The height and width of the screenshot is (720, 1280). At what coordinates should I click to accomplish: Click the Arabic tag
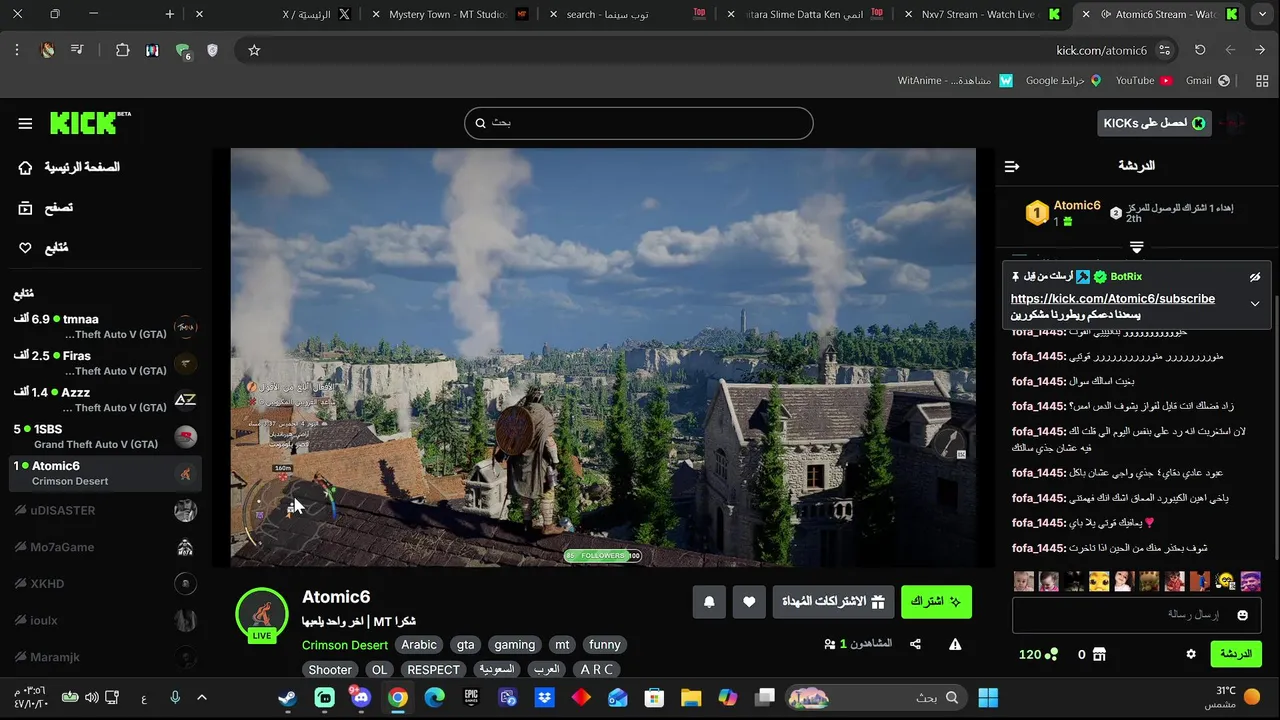(x=419, y=645)
